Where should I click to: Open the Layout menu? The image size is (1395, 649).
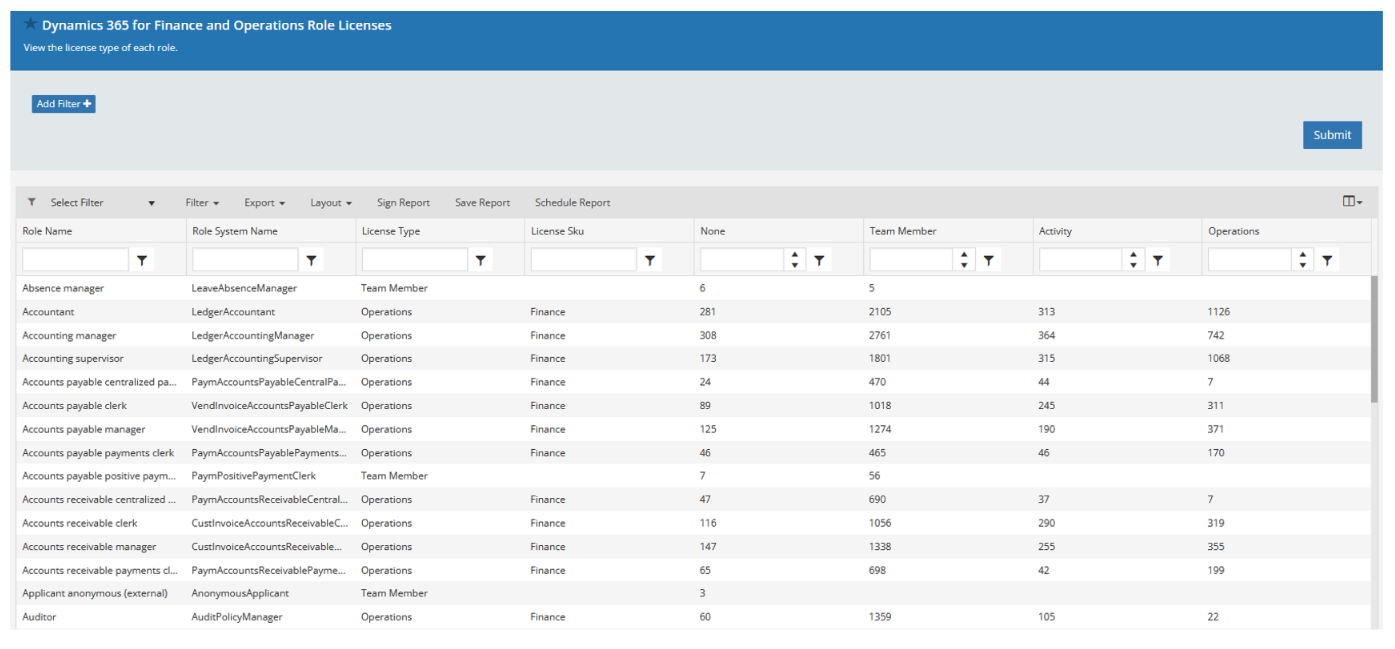click(x=331, y=203)
